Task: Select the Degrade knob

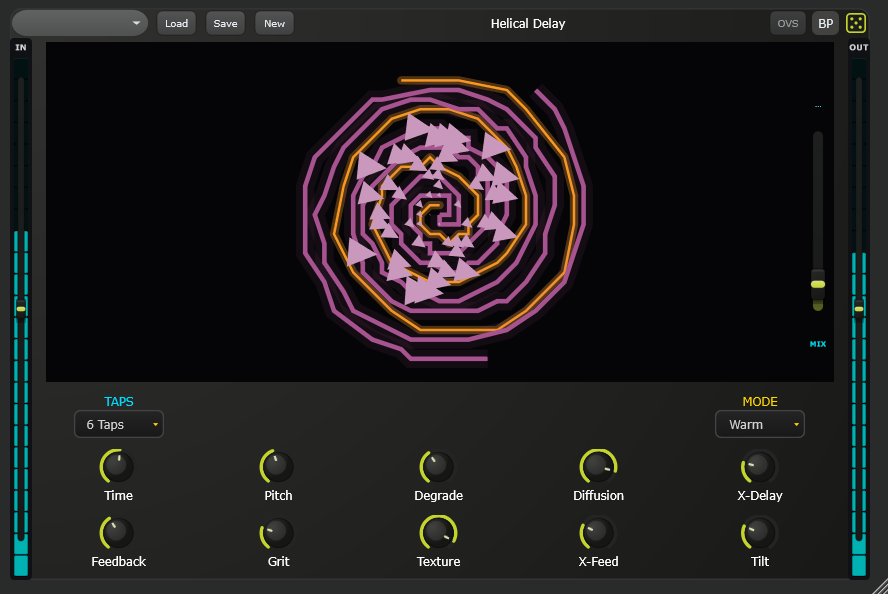Action: point(438,467)
